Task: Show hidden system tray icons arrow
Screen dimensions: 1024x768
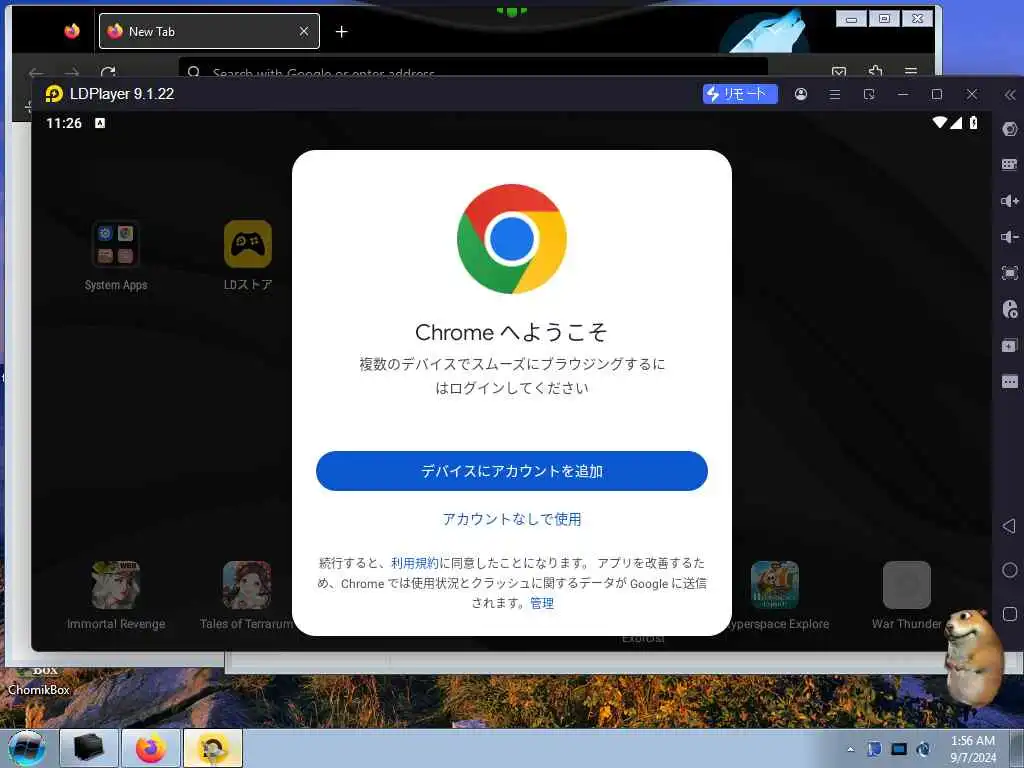Action: coord(850,749)
